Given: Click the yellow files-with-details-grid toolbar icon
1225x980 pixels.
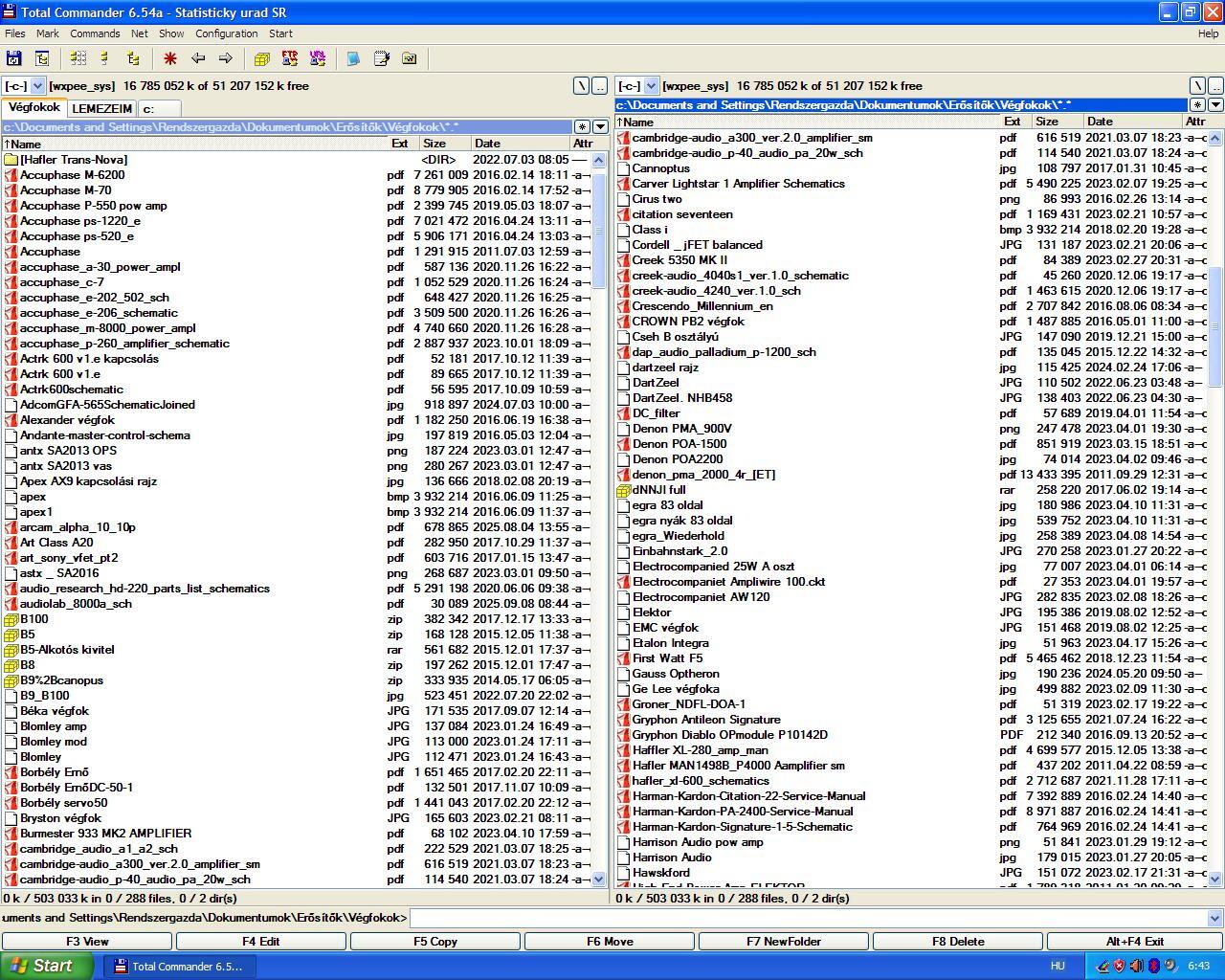Looking at the screenshot, I should point(78,58).
